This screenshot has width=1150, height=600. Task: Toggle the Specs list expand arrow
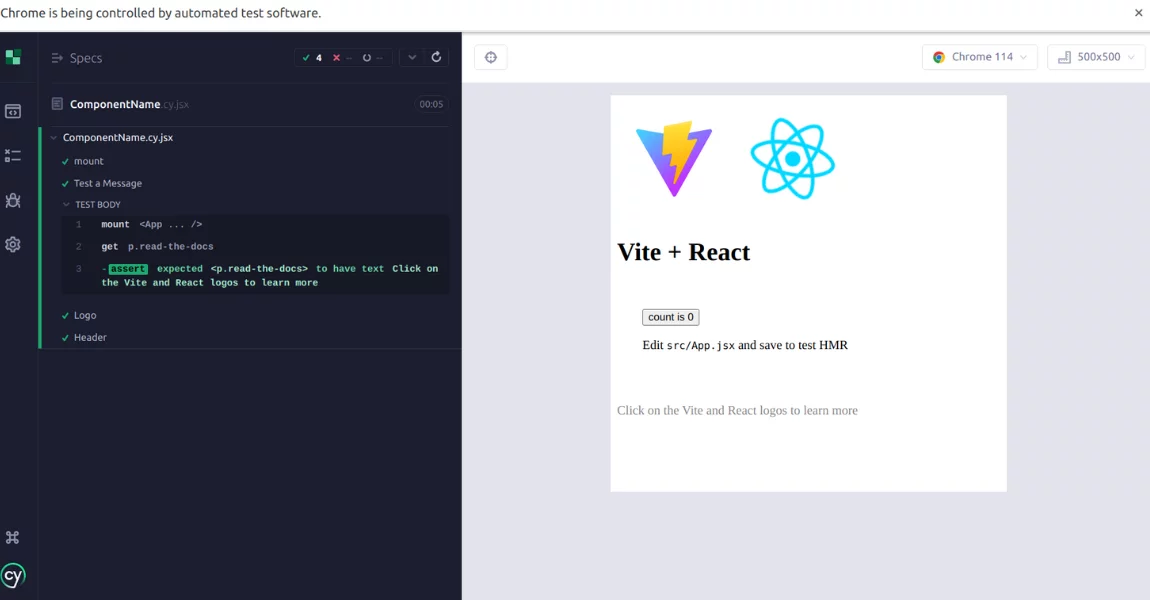click(x=58, y=58)
